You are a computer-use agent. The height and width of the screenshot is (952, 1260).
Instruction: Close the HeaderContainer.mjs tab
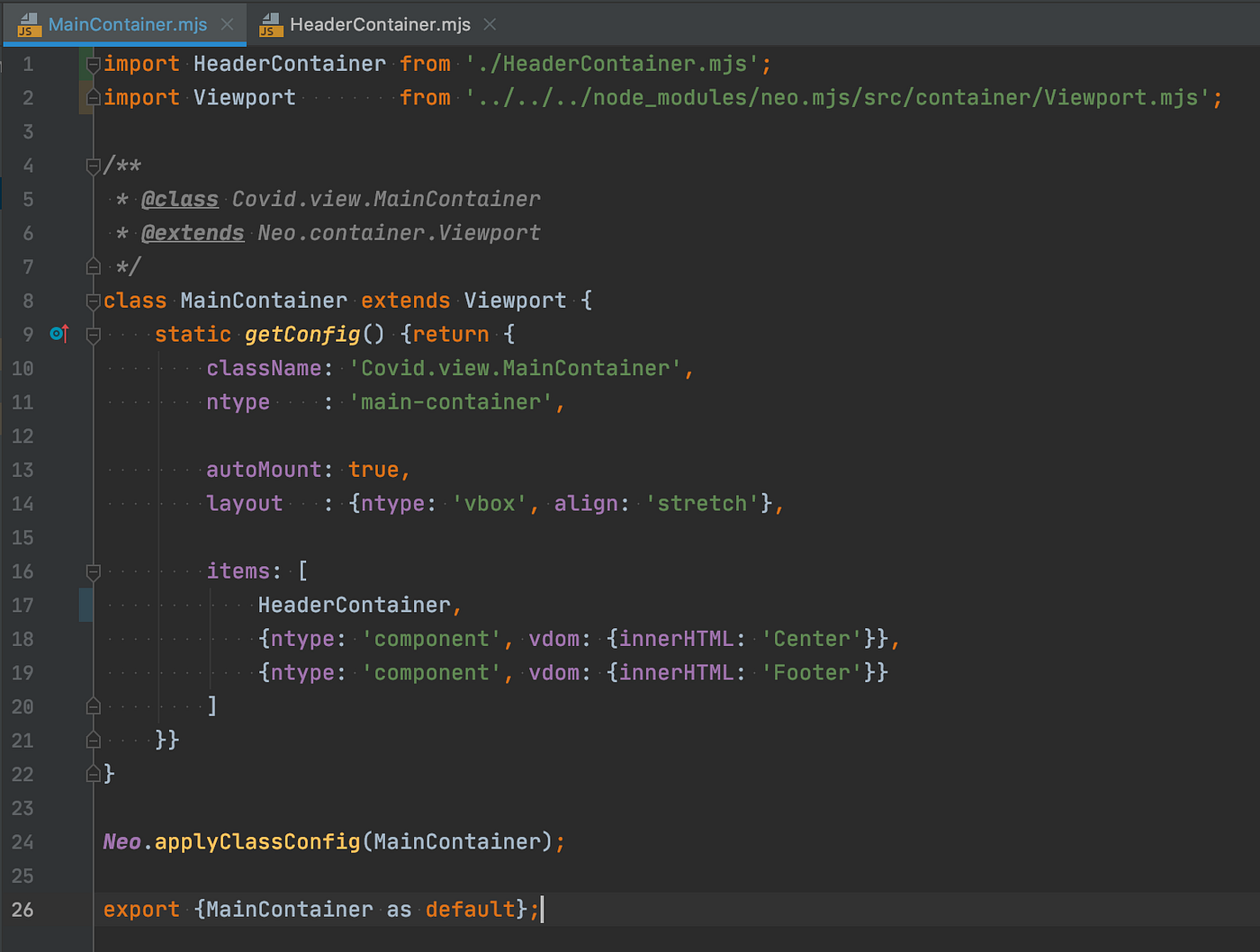[x=489, y=24]
